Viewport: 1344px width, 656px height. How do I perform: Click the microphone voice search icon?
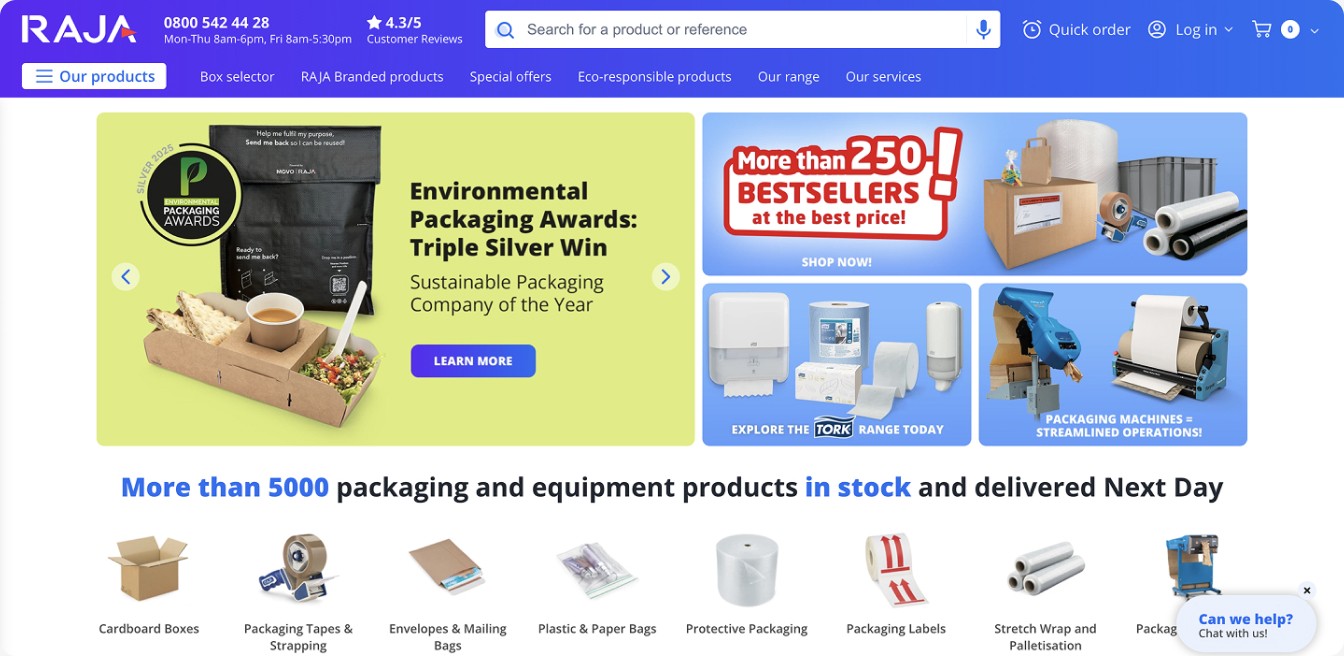click(x=983, y=30)
